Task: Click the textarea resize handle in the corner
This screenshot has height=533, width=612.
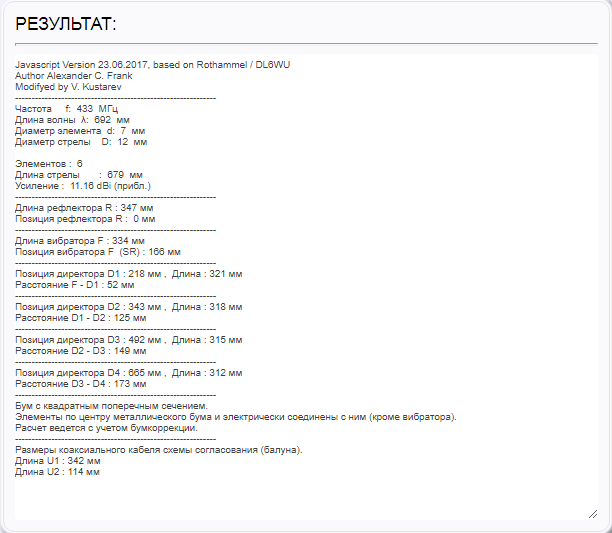Action: pyautogui.click(x=592, y=513)
